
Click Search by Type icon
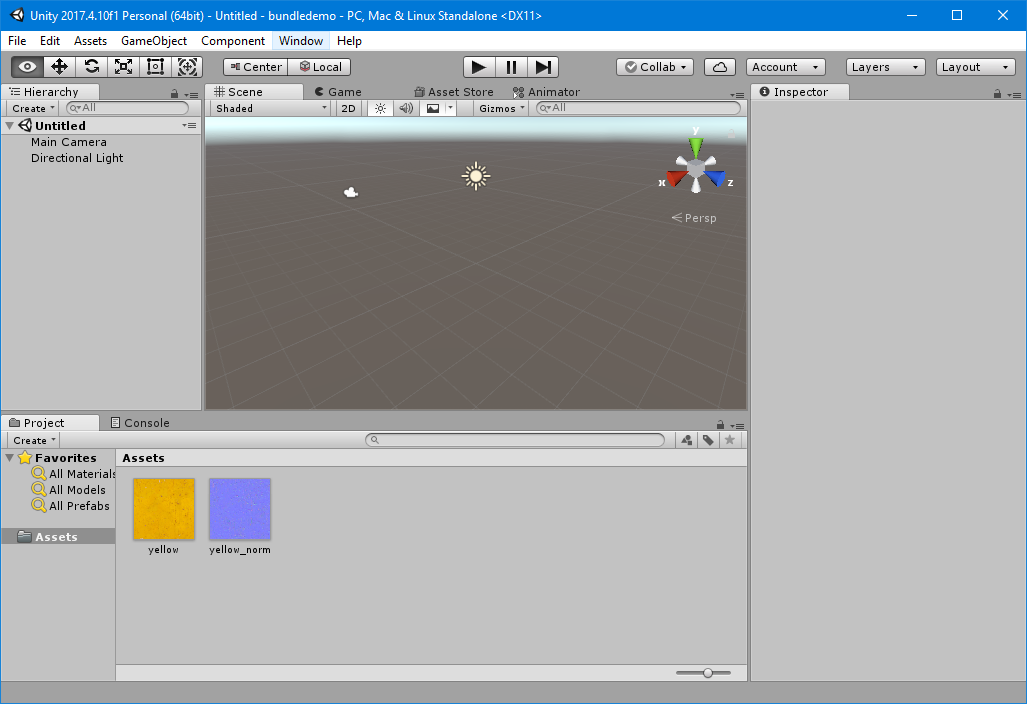(x=686, y=440)
